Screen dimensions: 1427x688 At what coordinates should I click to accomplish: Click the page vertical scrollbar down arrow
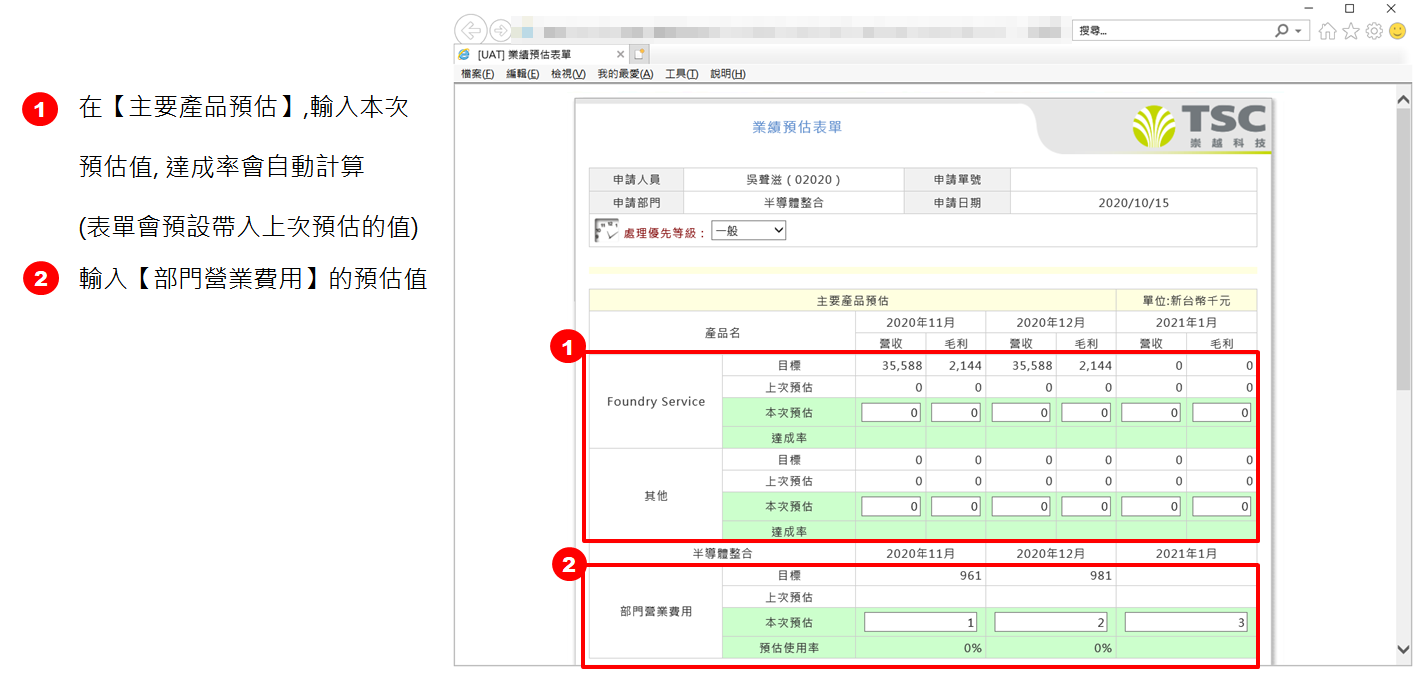(x=1404, y=650)
